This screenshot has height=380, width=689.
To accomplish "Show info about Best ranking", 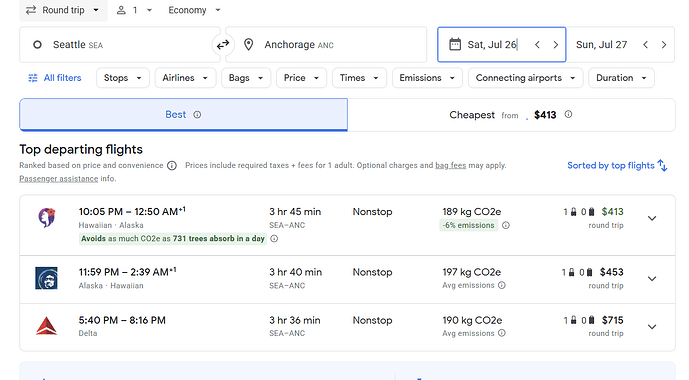I will [197, 115].
